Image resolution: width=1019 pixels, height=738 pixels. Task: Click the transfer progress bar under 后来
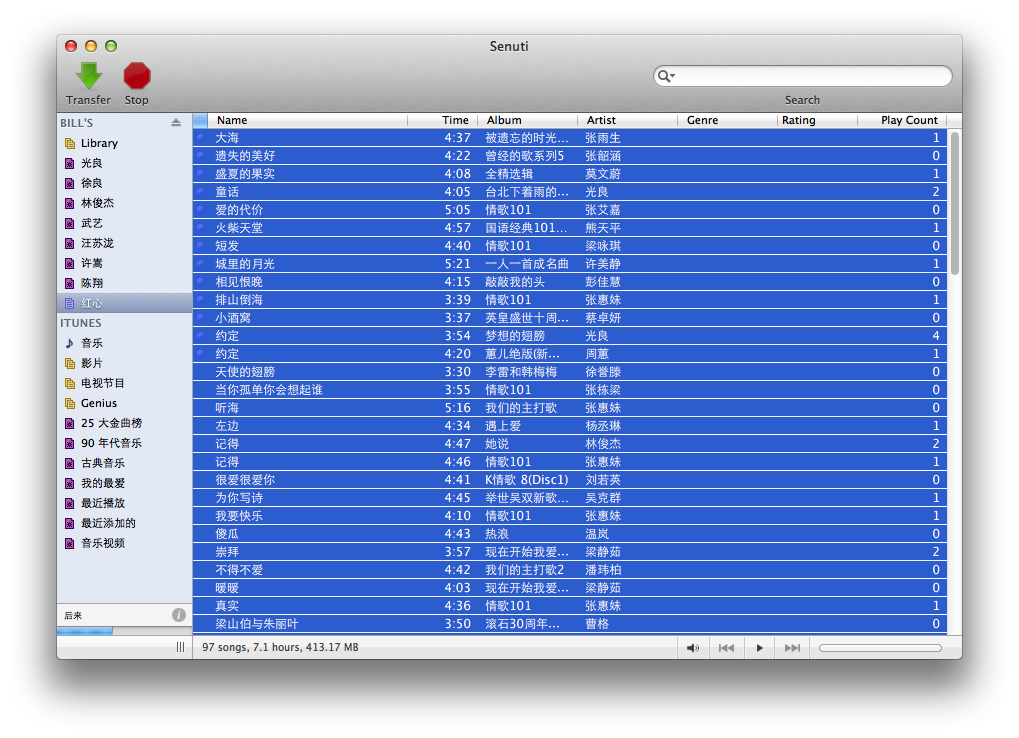click(124, 631)
